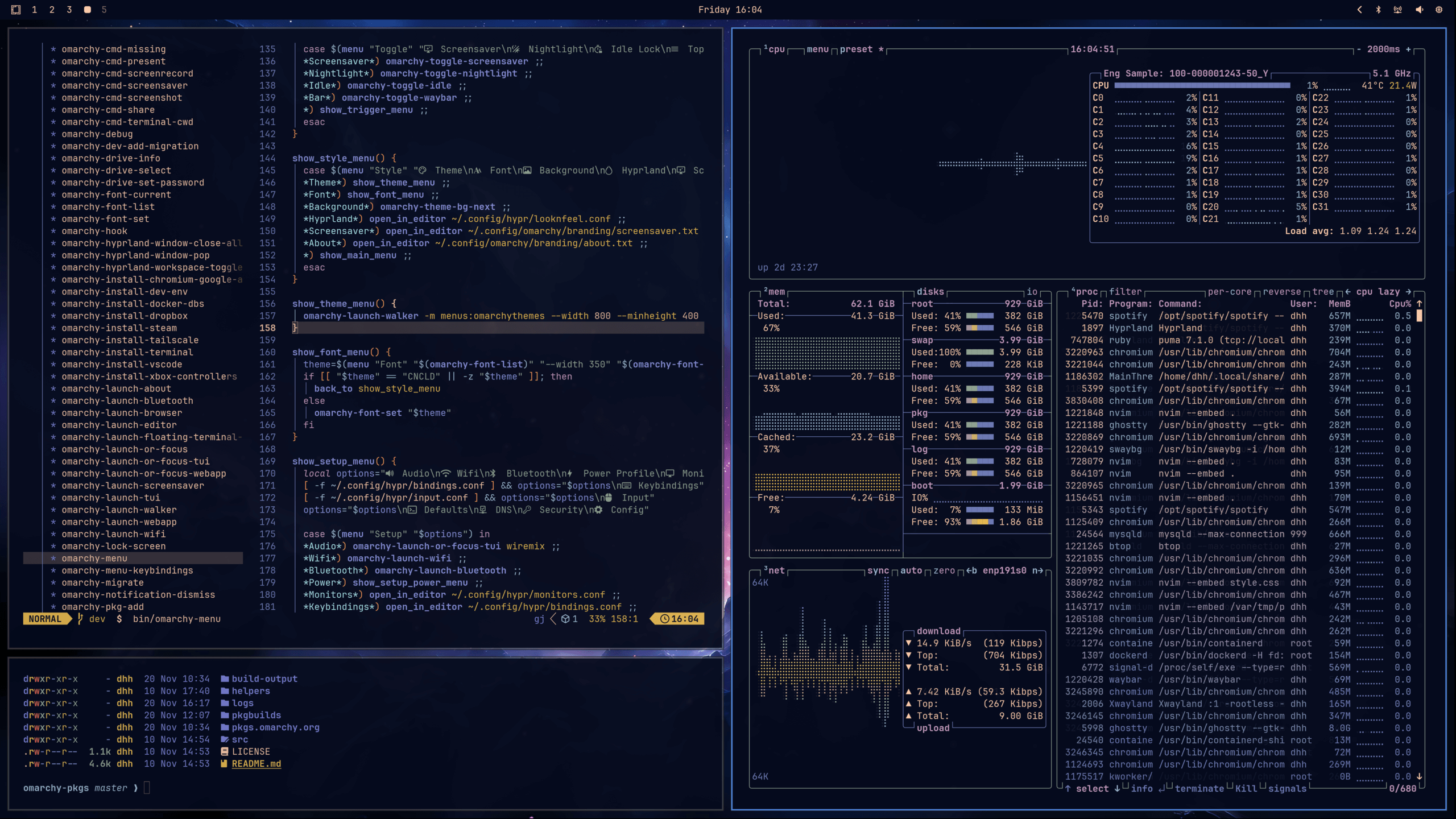Toggle per-core view in the proc panel
1456x819 pixels.
[x=1231, y=292]
